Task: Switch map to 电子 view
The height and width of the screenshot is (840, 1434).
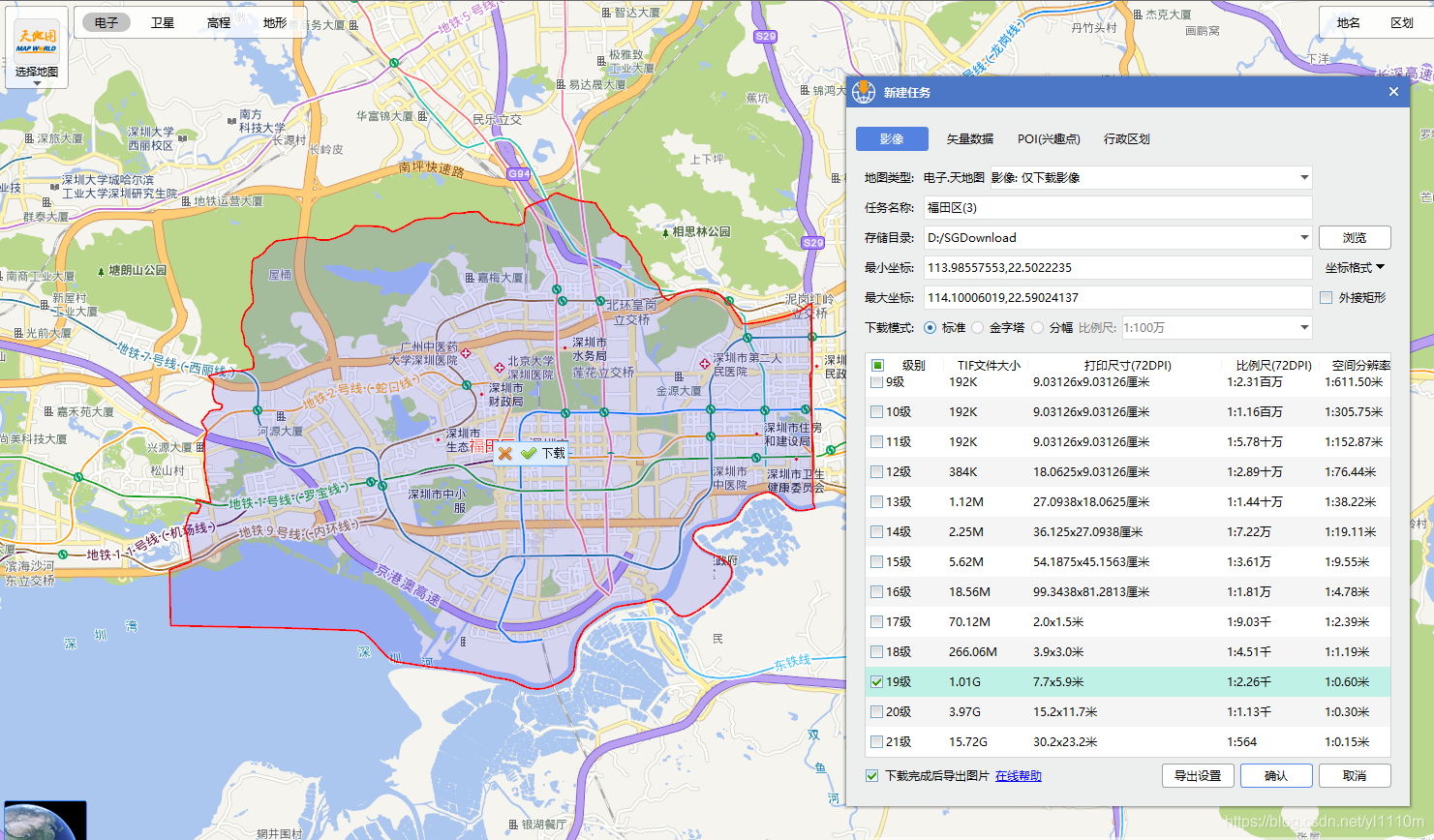Action: tap(107, 22)
